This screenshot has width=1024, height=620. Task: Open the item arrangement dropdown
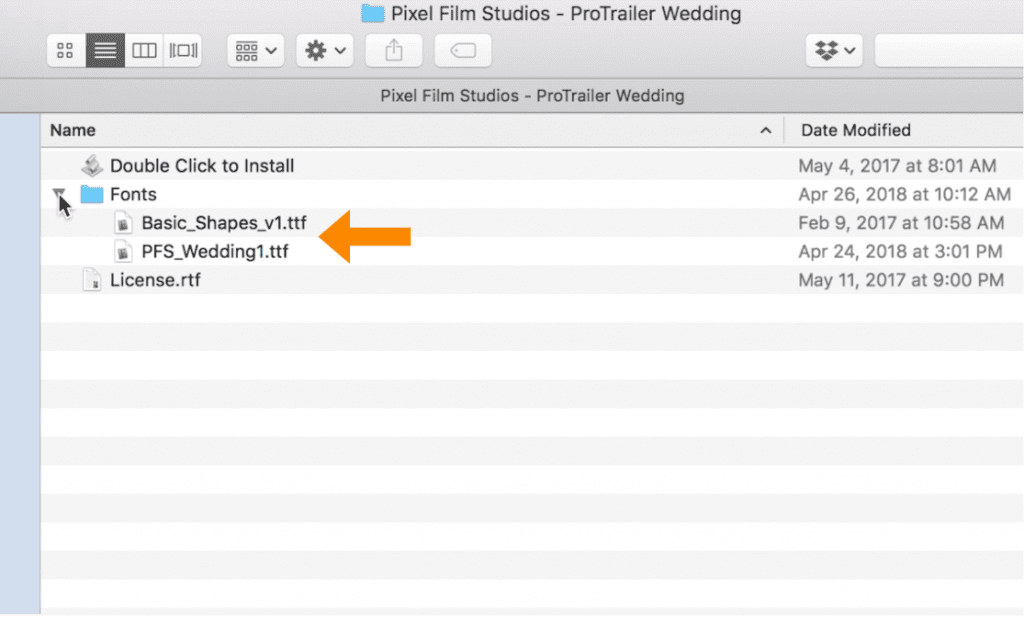[x=255, y=50]
